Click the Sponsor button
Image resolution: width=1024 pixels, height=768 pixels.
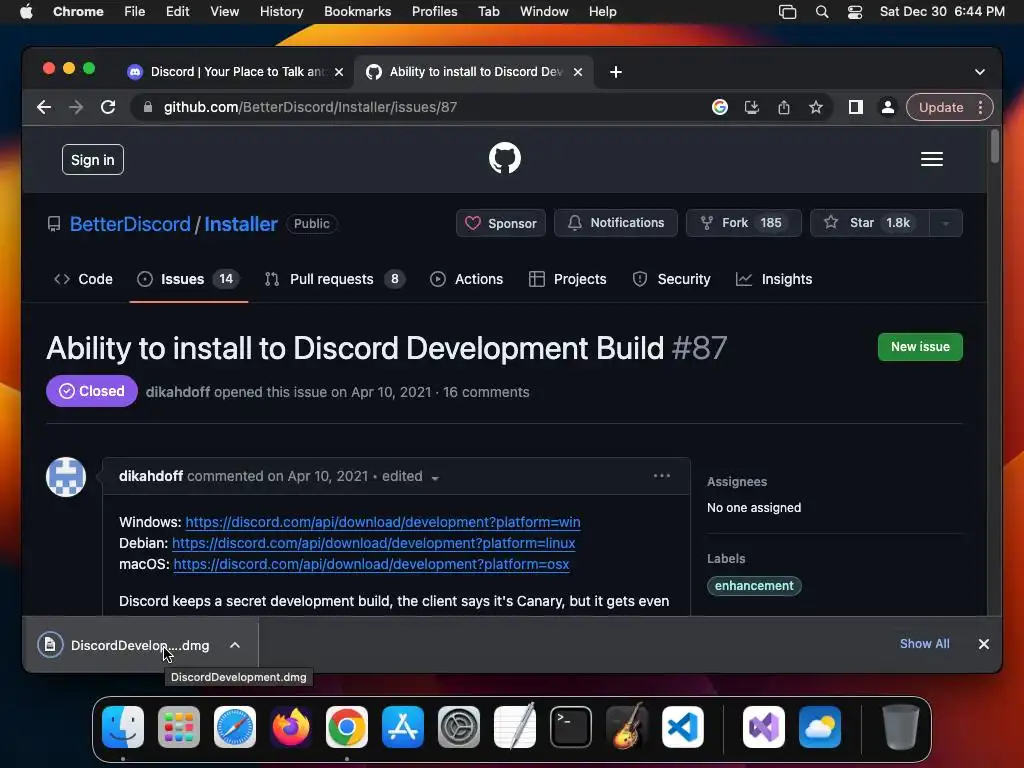point(501,223)
